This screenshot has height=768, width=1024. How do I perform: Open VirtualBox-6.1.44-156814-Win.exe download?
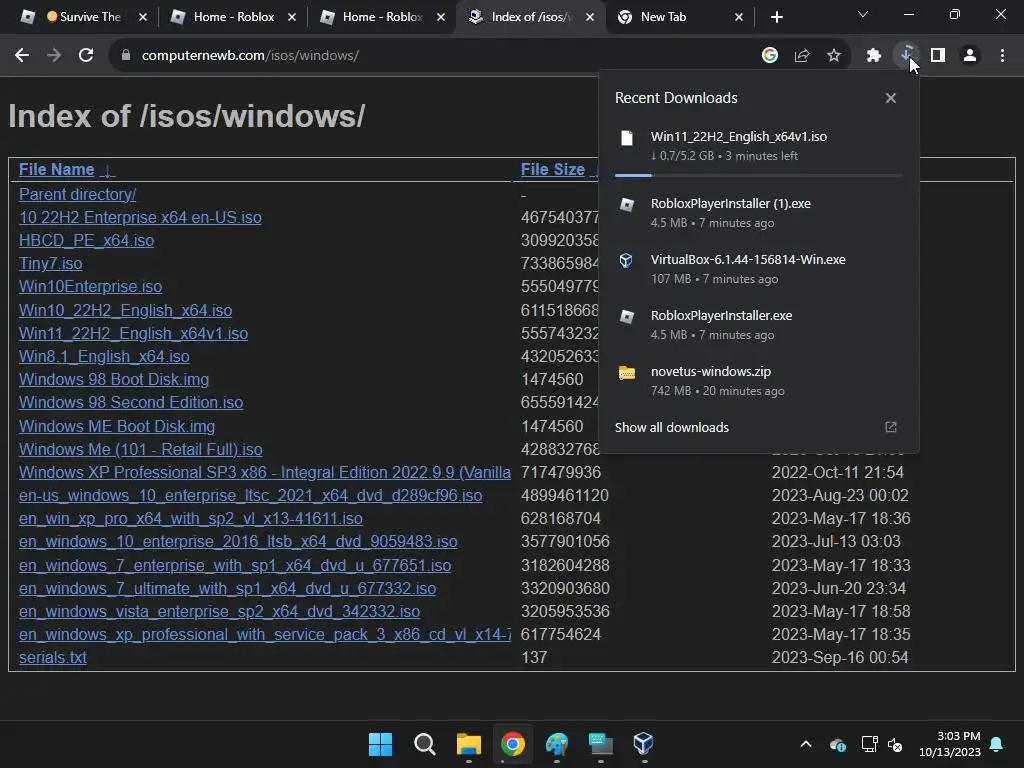[x=758, y=268]
